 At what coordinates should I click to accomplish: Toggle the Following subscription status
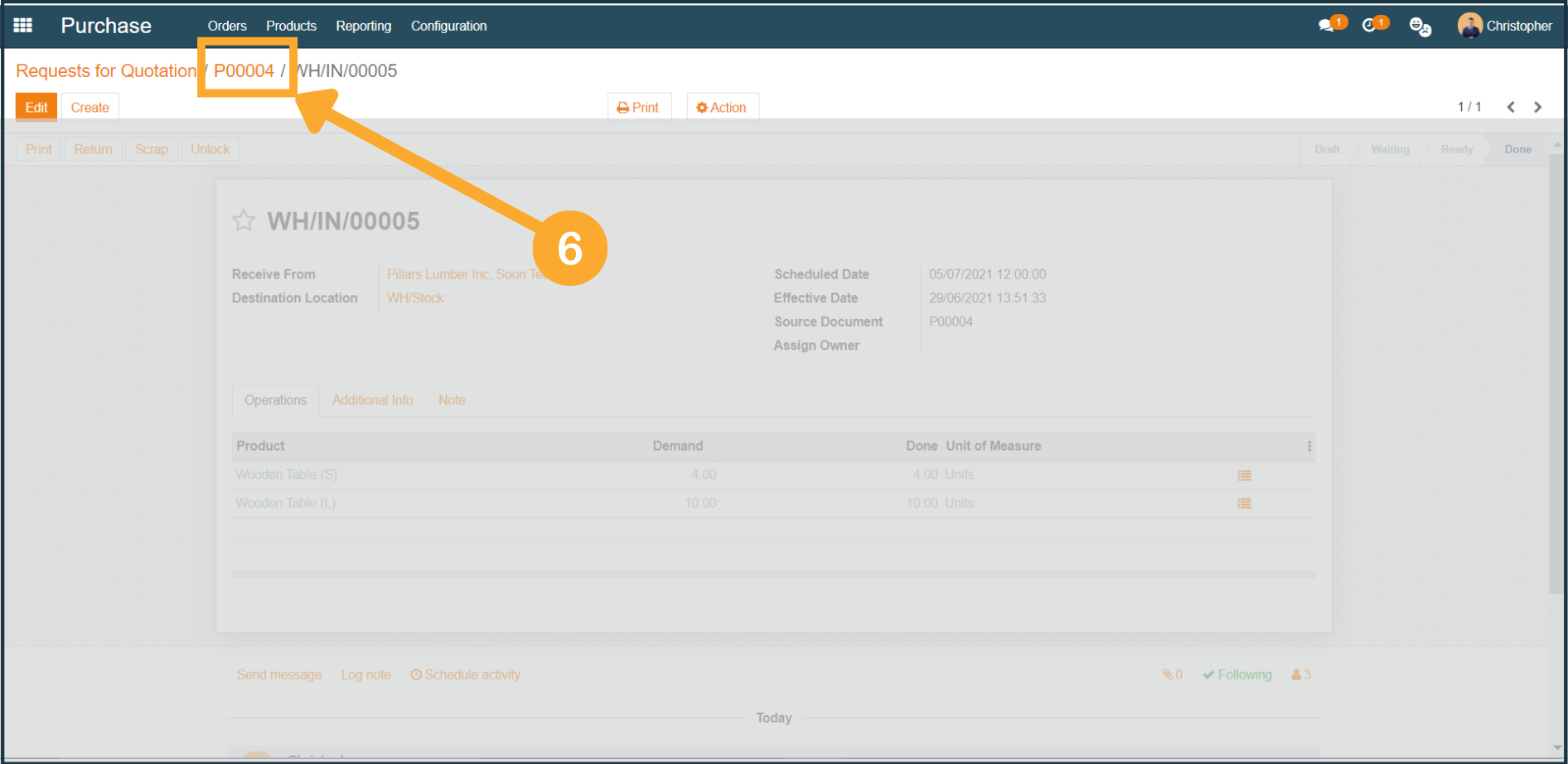pos(1237,675)
